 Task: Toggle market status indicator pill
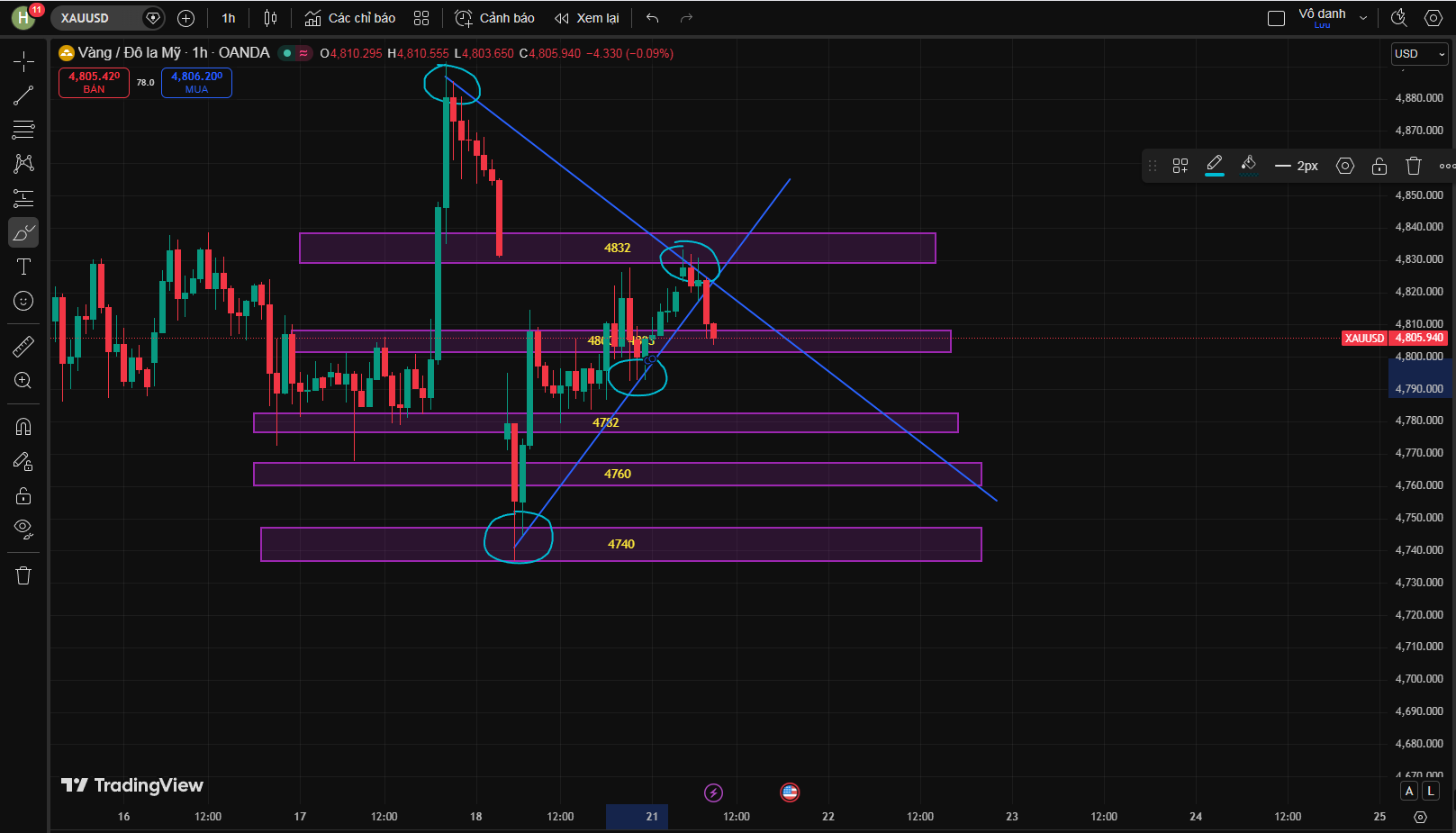(x=295, y=53)
